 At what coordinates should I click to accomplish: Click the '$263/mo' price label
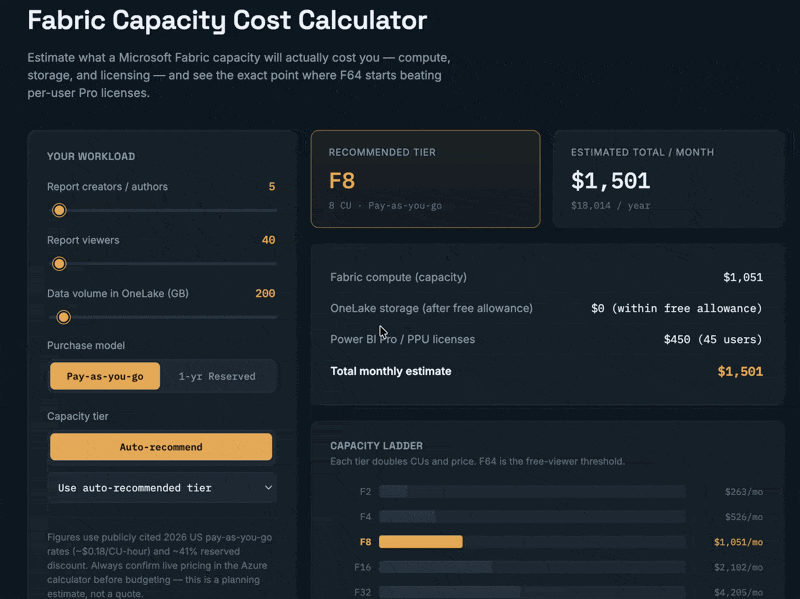pos(744,492)
